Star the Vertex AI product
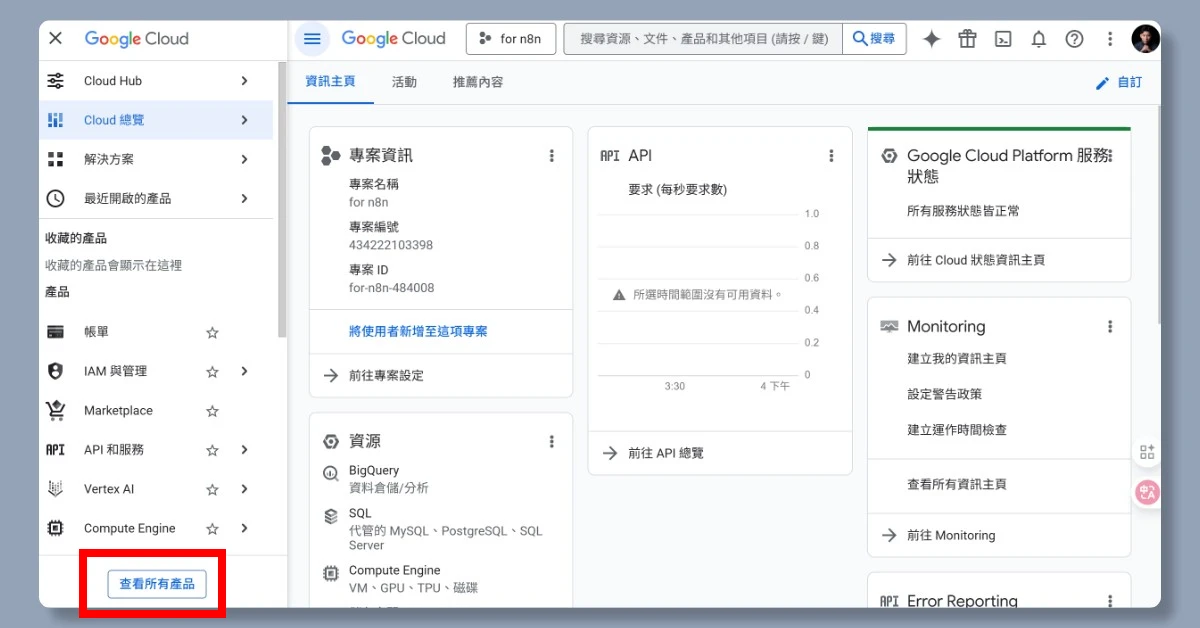Image resolution: width=1200 pixels, height=628 pixels. coord(212,489)
